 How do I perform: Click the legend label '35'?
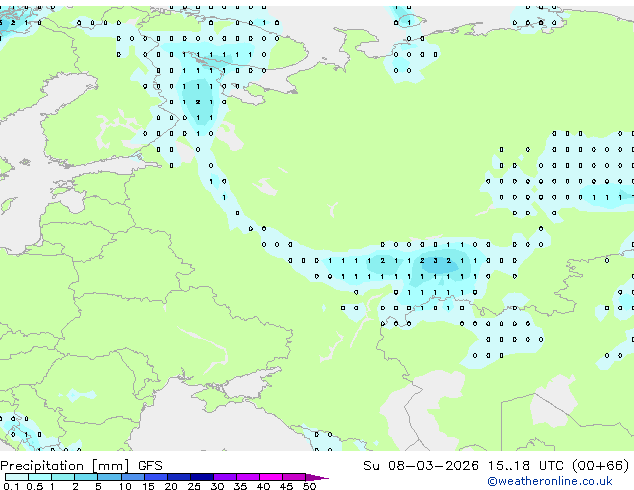coord(240,486)
